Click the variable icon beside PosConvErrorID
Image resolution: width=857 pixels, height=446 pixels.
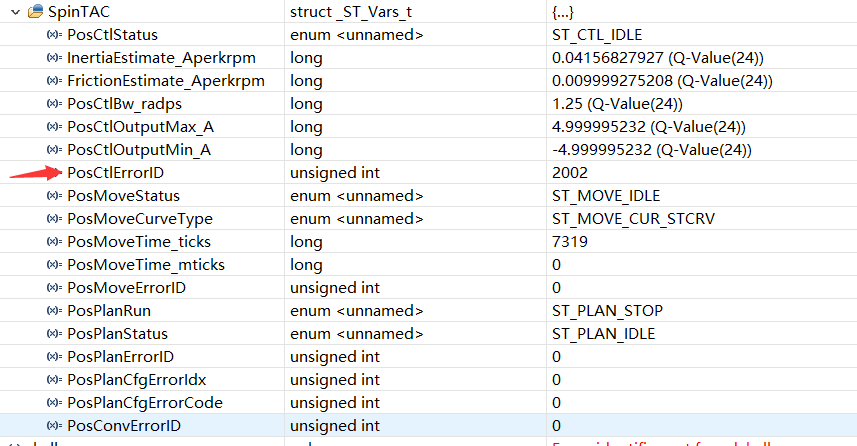point(54,425)
